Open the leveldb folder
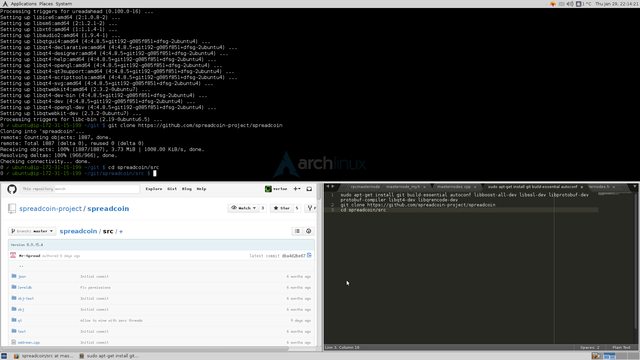This screenshot has width=640, height=360. tap(24, 288)
